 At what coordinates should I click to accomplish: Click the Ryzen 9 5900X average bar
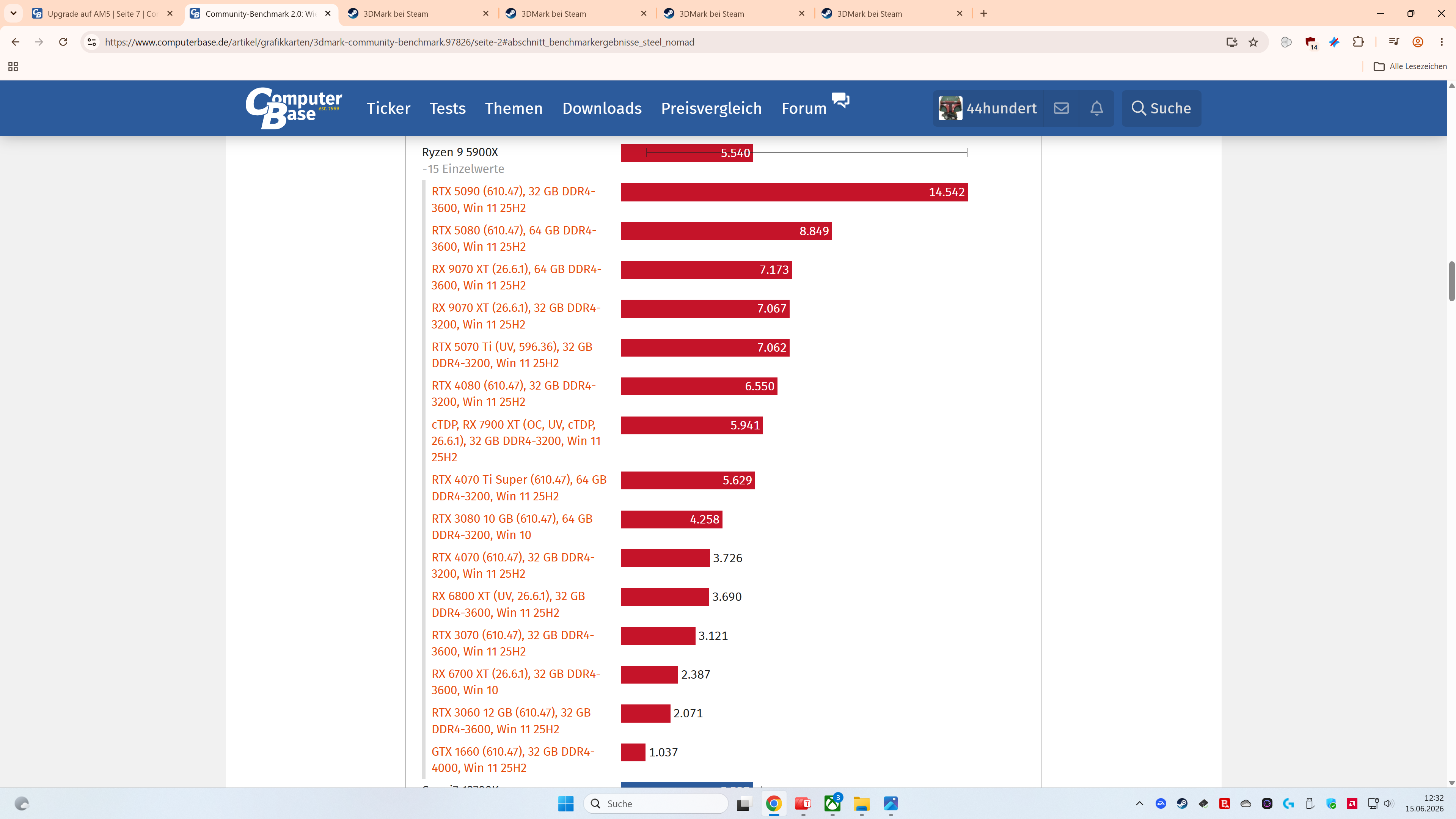point(687,152)
